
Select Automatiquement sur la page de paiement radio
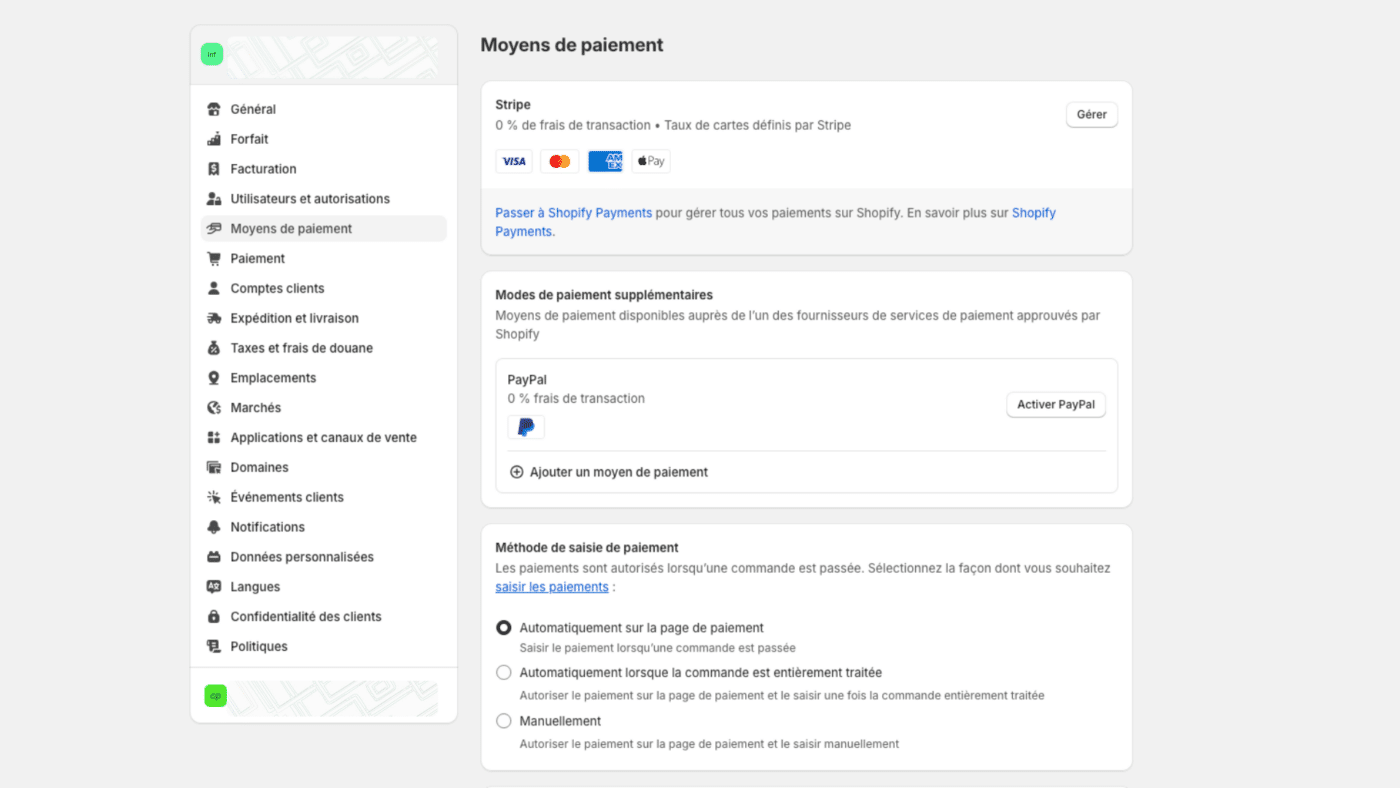tap(504, 628)
